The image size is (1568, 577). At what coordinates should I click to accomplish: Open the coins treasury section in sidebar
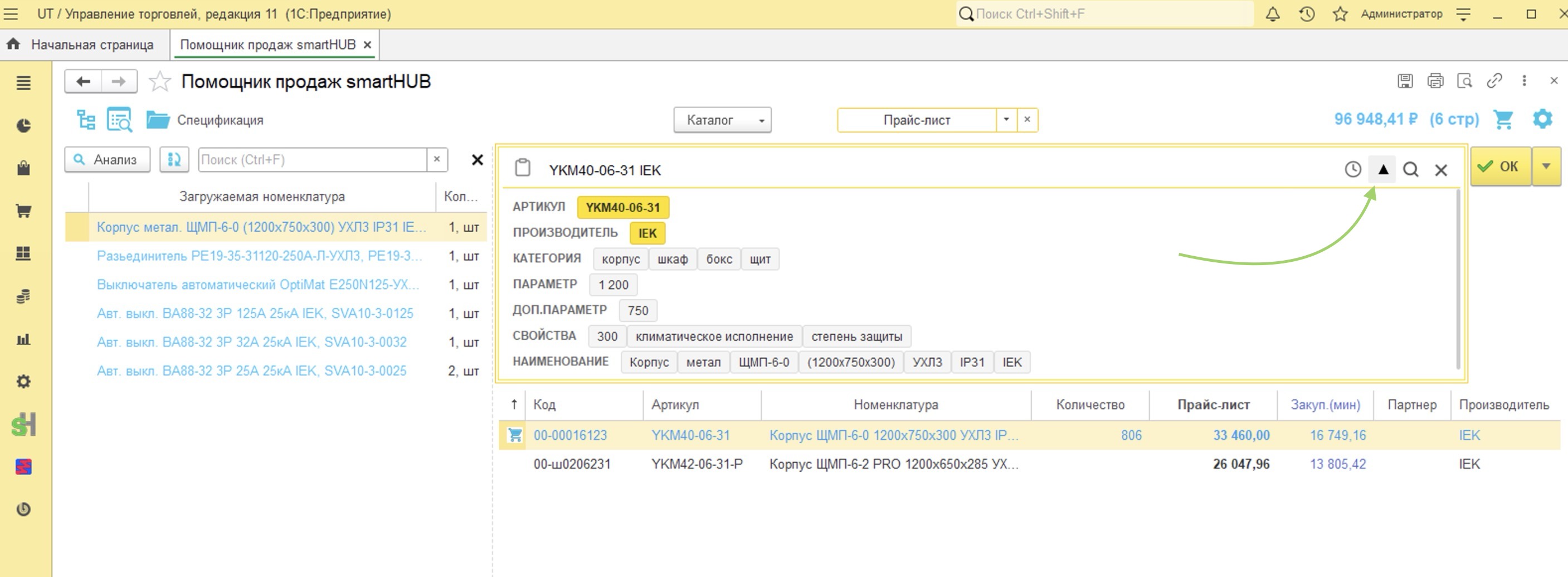pyautogui.click(x=23, y=296)
